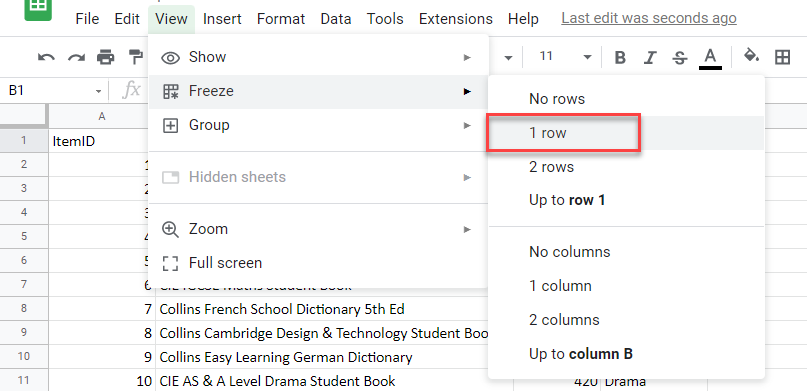Open the Insert menu
This screenshot has height=391, width=807.
(222, 19)
